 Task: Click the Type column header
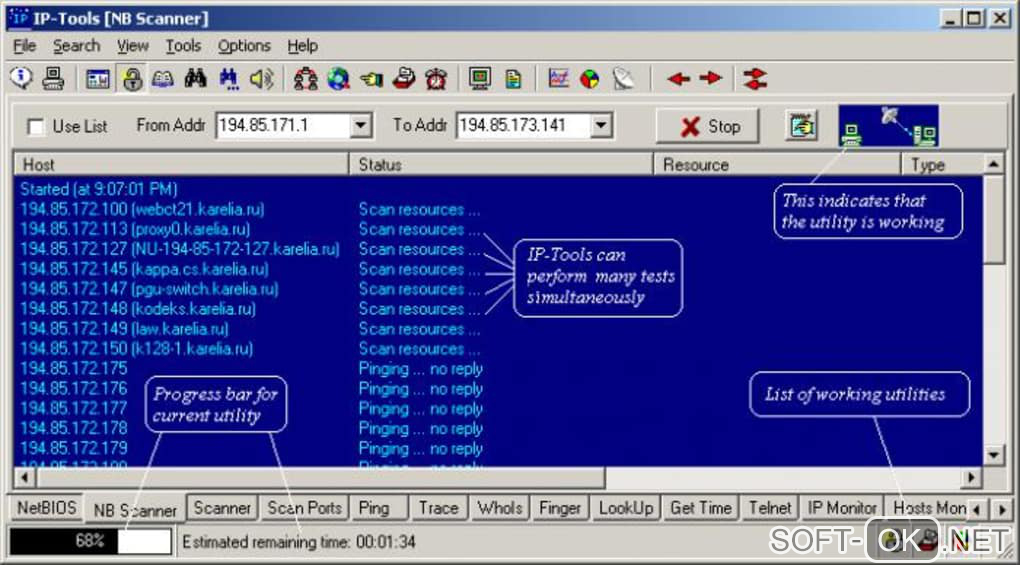coord(942,164)
